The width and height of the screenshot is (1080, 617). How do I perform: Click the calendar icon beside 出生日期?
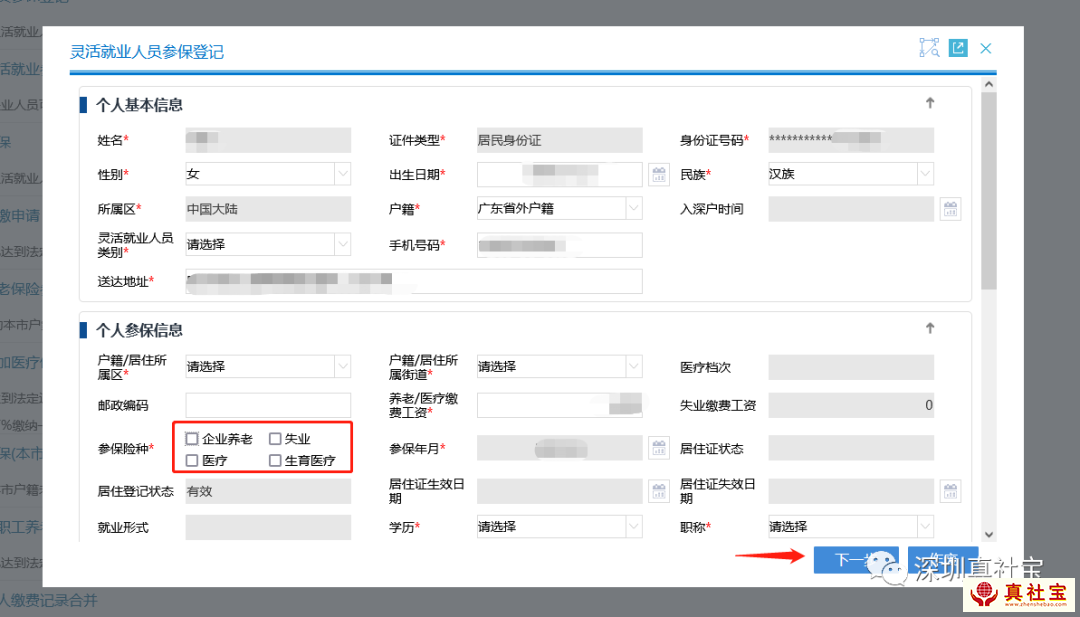pyautogui.click(x=658, y=175)
